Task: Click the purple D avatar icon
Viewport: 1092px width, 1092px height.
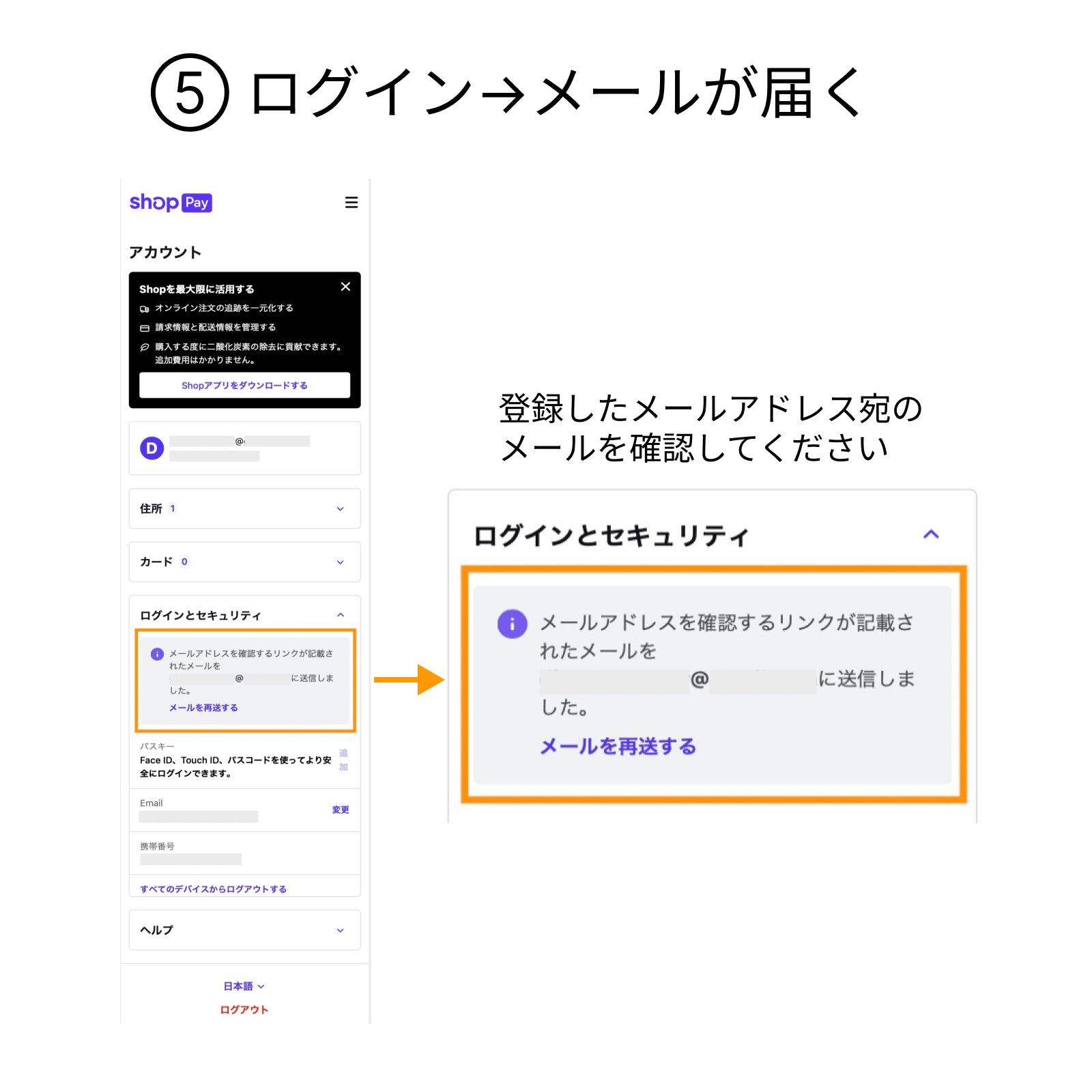Action: (x=152, y=448)
